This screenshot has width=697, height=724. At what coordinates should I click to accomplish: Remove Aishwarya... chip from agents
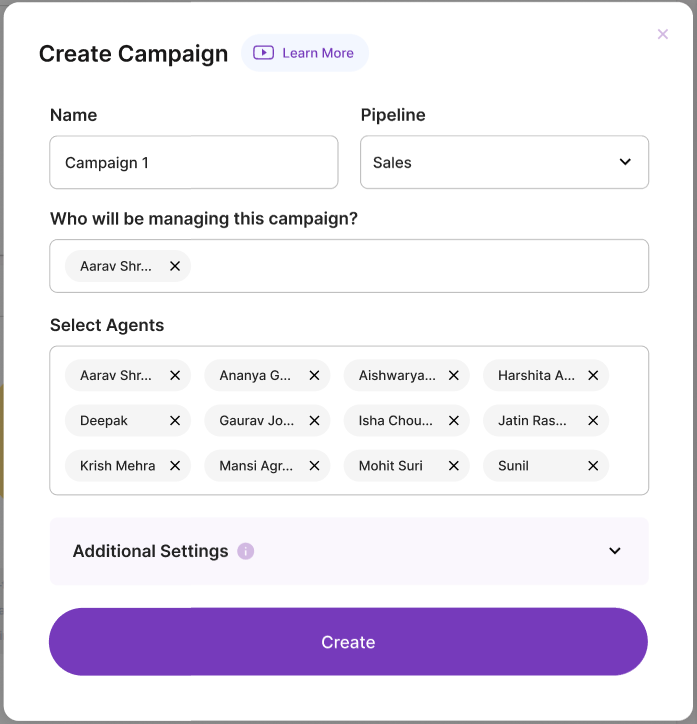(453, 376)
